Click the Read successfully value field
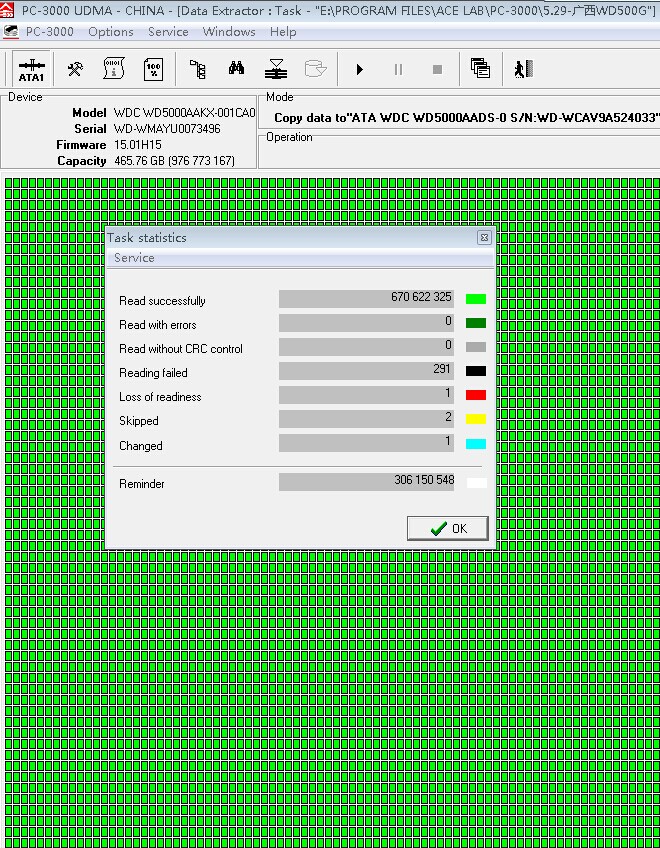Image resolution: width=660 pixels, height=848 pixels. (367, 299)
